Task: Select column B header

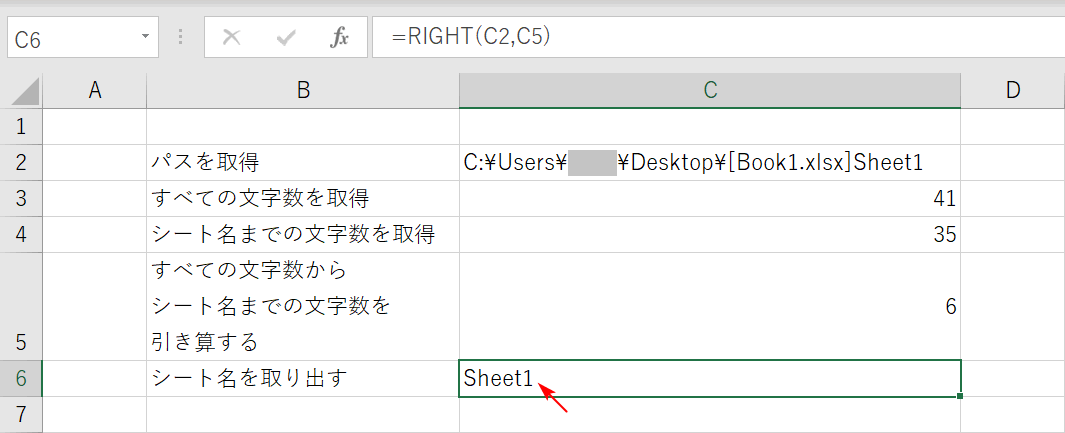Action: pyautogui.click(x=303, y=90)
